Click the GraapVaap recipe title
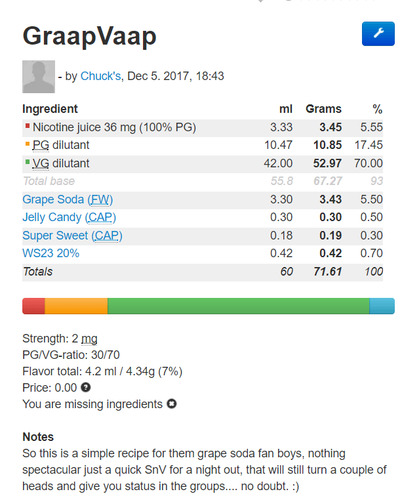The image size is (402, 498). 89,36
